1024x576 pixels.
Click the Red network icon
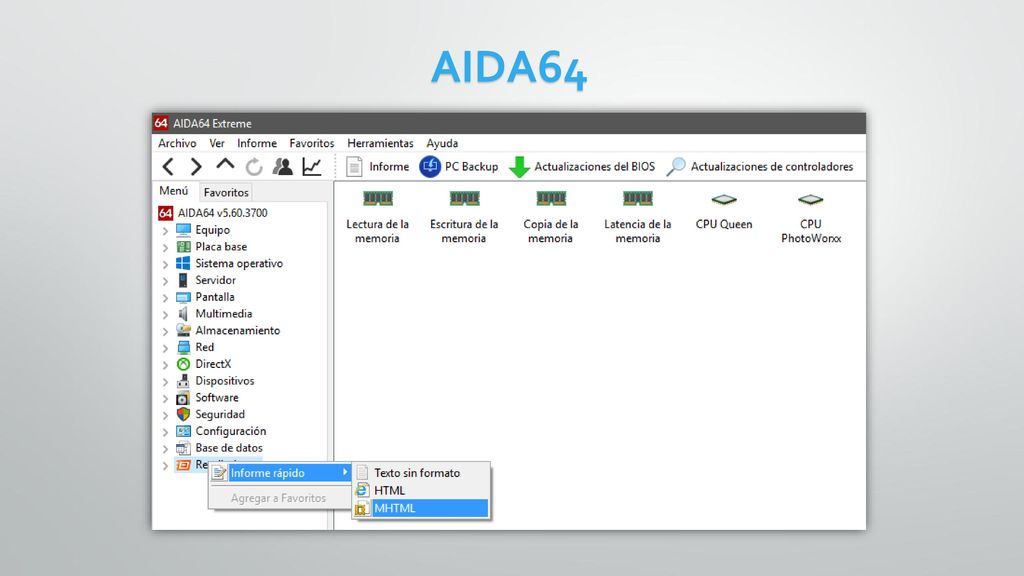coord(184,347)
